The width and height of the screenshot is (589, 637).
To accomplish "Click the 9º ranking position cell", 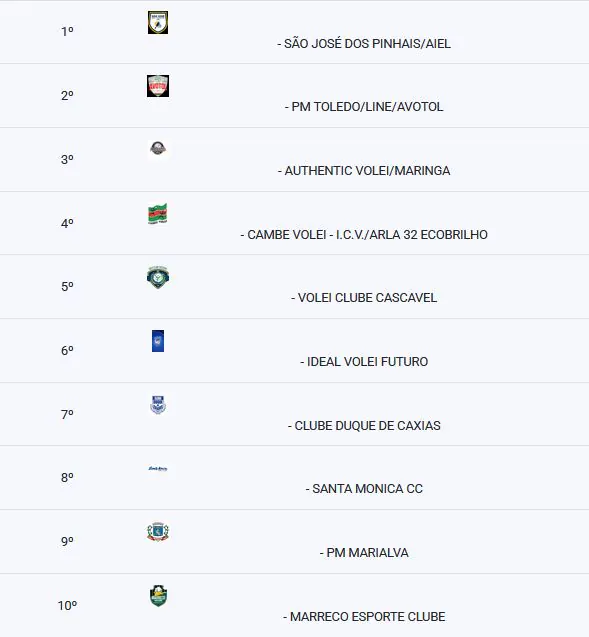I will click(x=67, y=542).
